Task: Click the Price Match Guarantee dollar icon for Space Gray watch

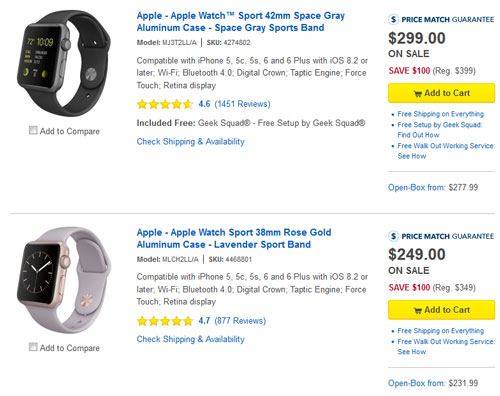Action: (x=394, y=19)
